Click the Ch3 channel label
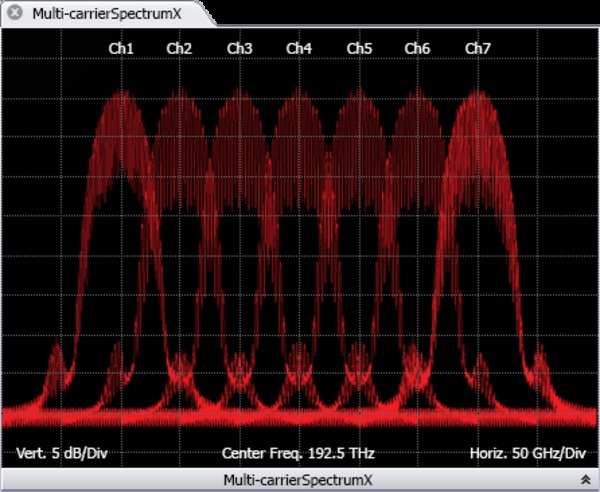Screen dimensions: 600x492 [x=240, y=48]
